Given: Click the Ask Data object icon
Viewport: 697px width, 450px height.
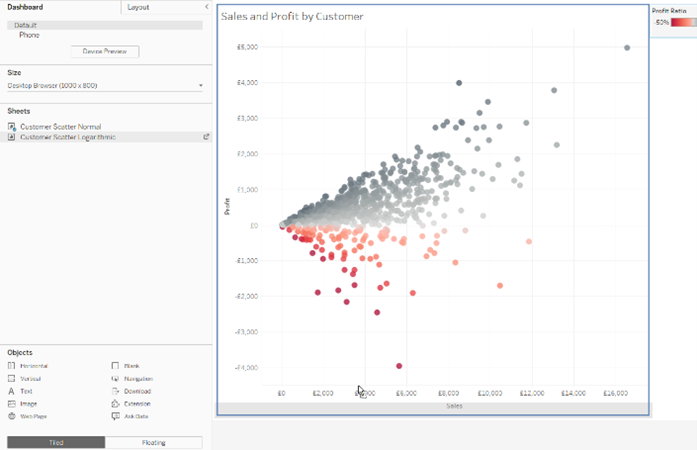Looking at the screenshot, I should [116, 416].
